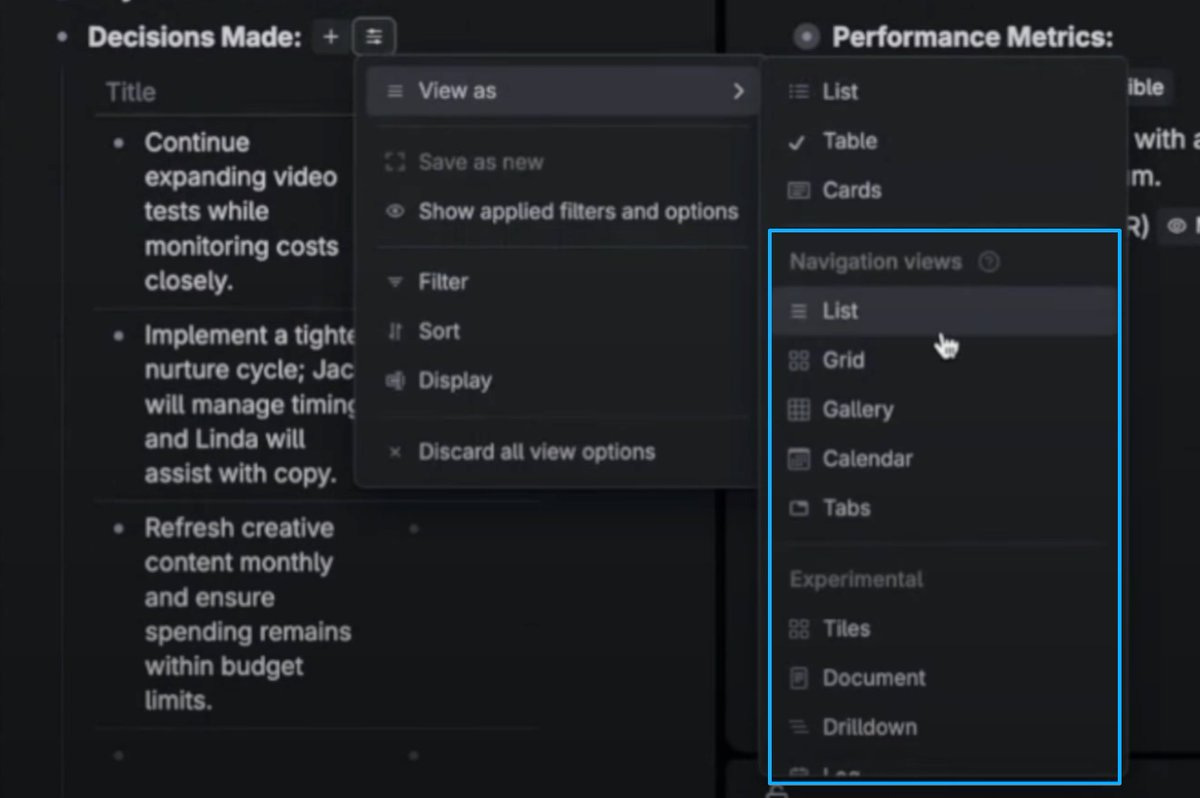Click bullet before Decisions Made heading
This screenshot has width=1200, height=798.
[x=63, y=38]
